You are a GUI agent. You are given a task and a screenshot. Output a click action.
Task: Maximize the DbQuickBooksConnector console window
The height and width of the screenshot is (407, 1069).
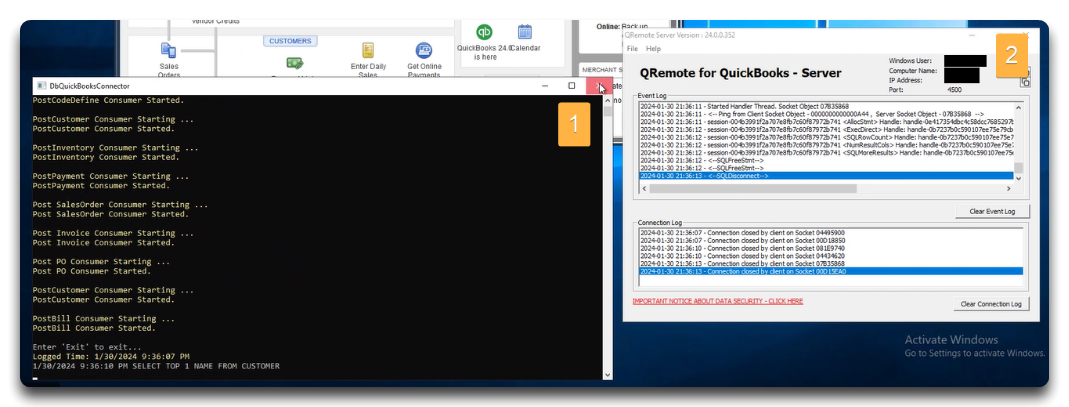pos(572,86)
